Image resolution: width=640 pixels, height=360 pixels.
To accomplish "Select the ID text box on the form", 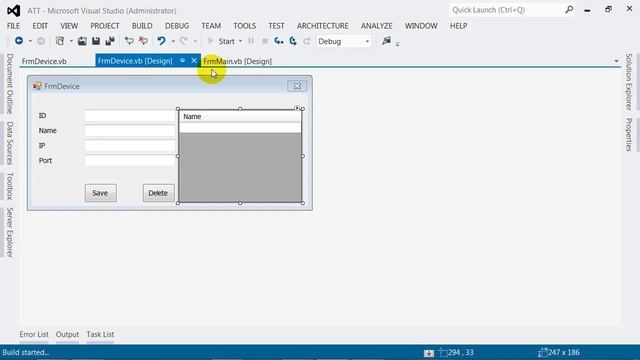I will (130, 116).
